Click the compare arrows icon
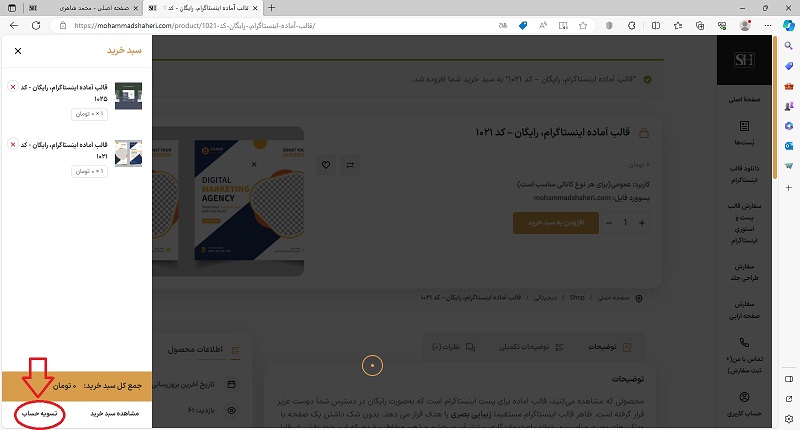 (x=350, y=165)
